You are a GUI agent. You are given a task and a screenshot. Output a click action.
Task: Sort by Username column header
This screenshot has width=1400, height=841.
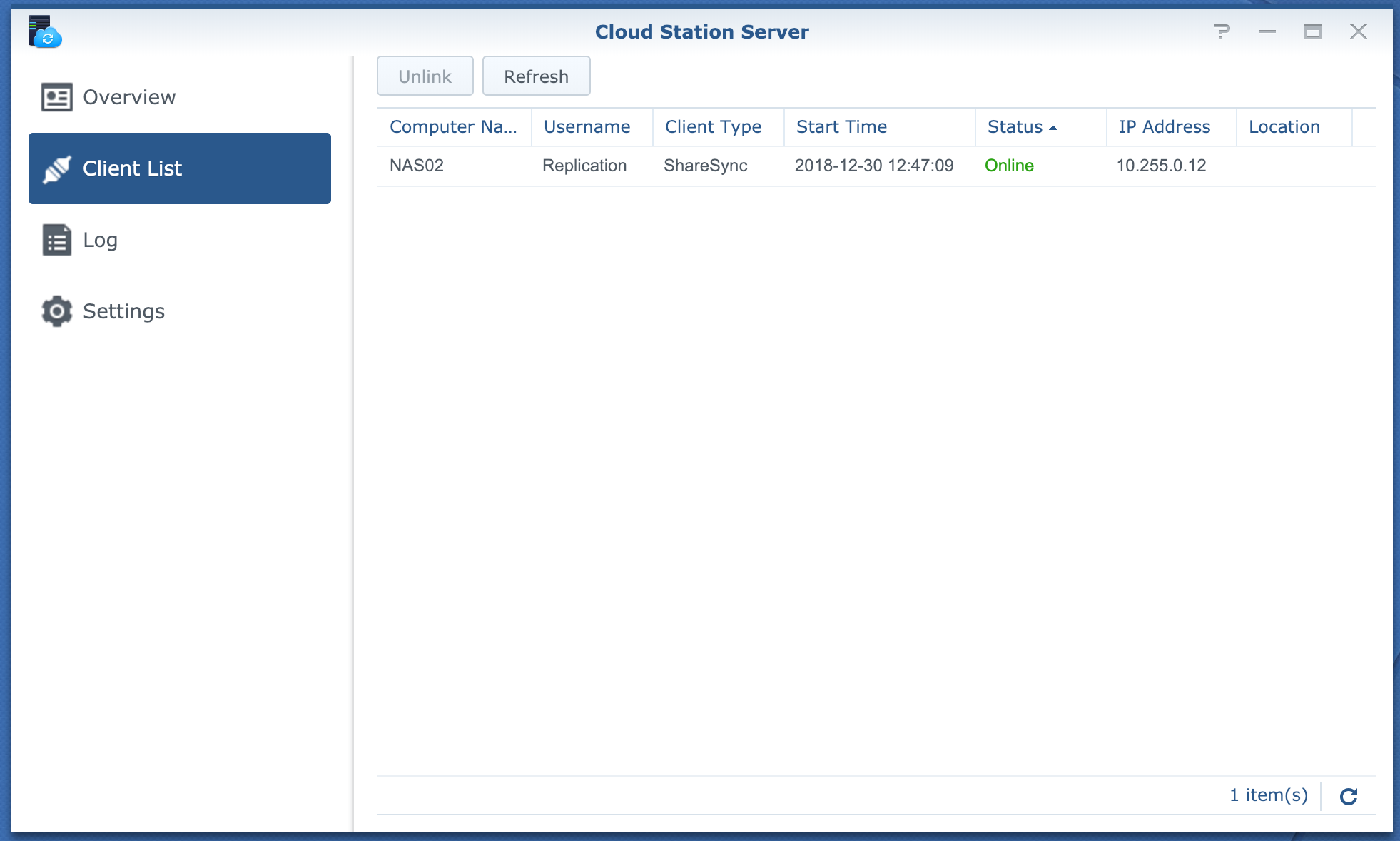(x=592, y=127)
